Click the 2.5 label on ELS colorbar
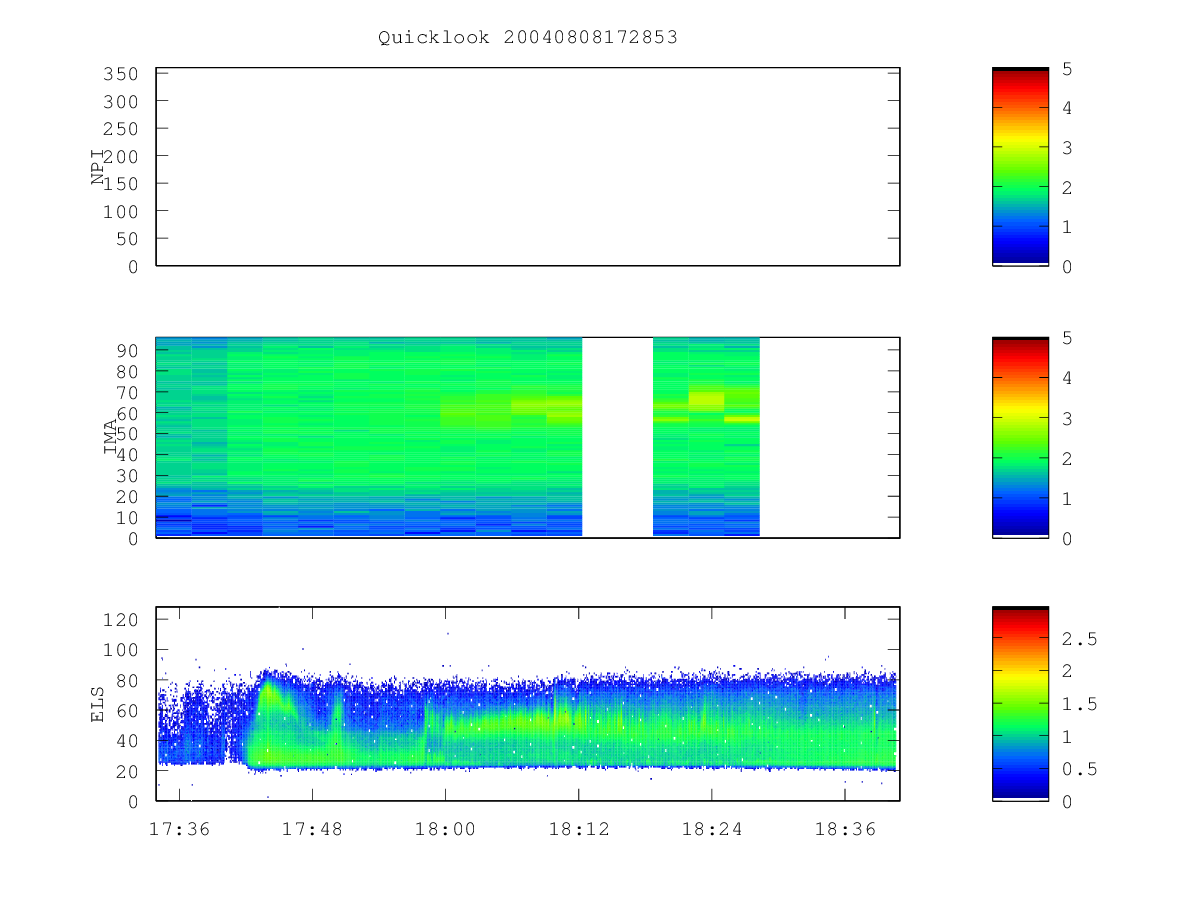This screenshot has height=900, width=1200. click(1078, 638)
